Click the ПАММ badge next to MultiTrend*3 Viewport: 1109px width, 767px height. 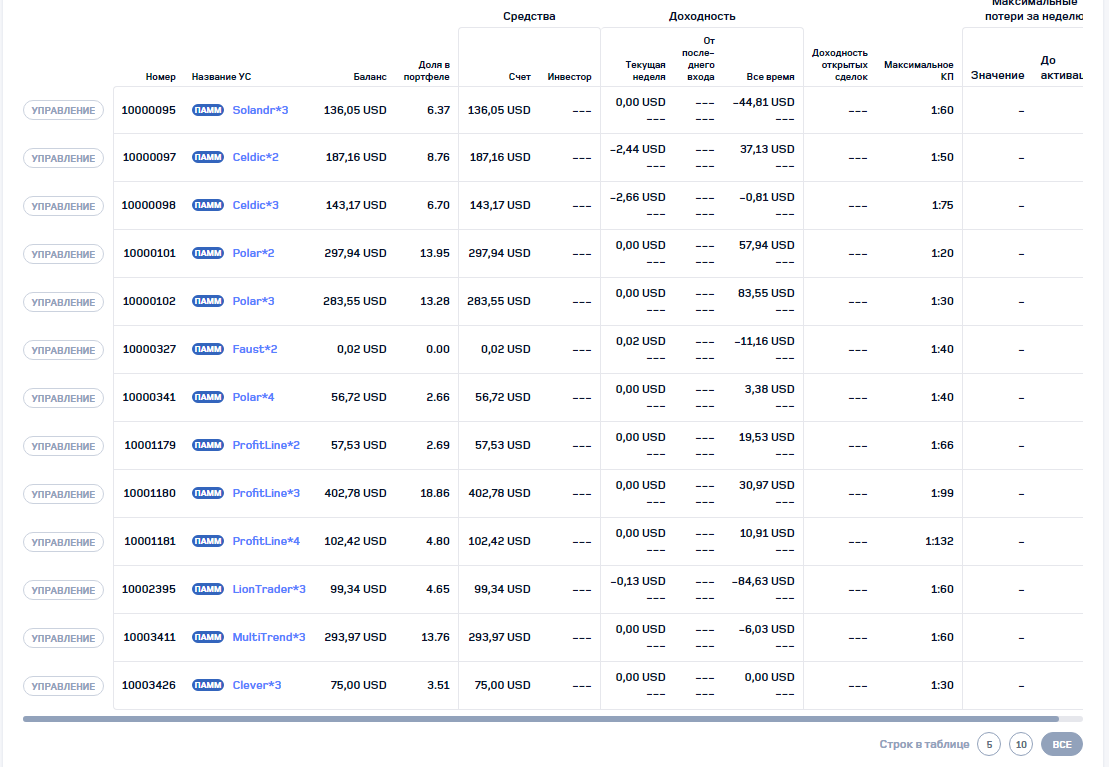tap(207, 638)
